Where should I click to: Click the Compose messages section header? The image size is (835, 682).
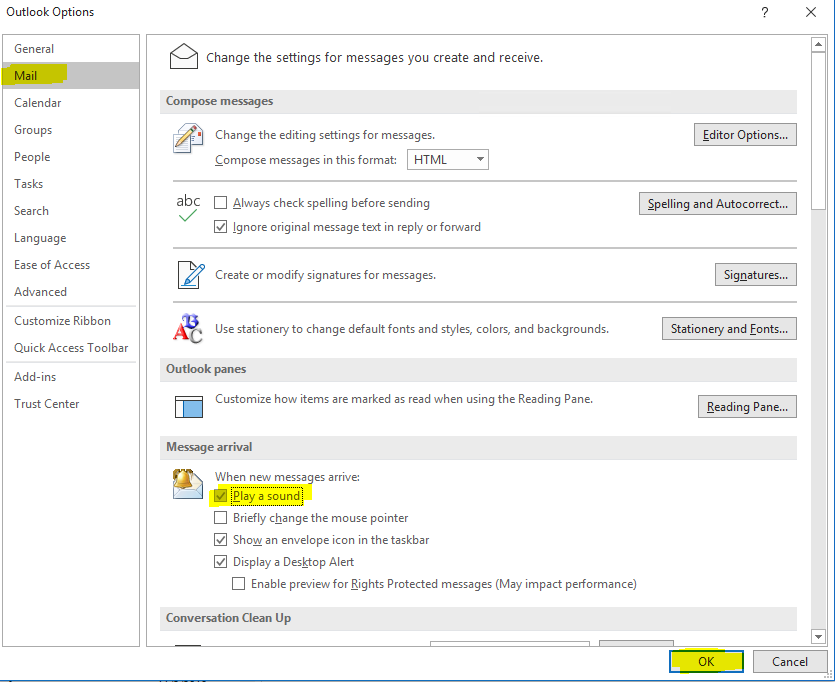[478, 101]
